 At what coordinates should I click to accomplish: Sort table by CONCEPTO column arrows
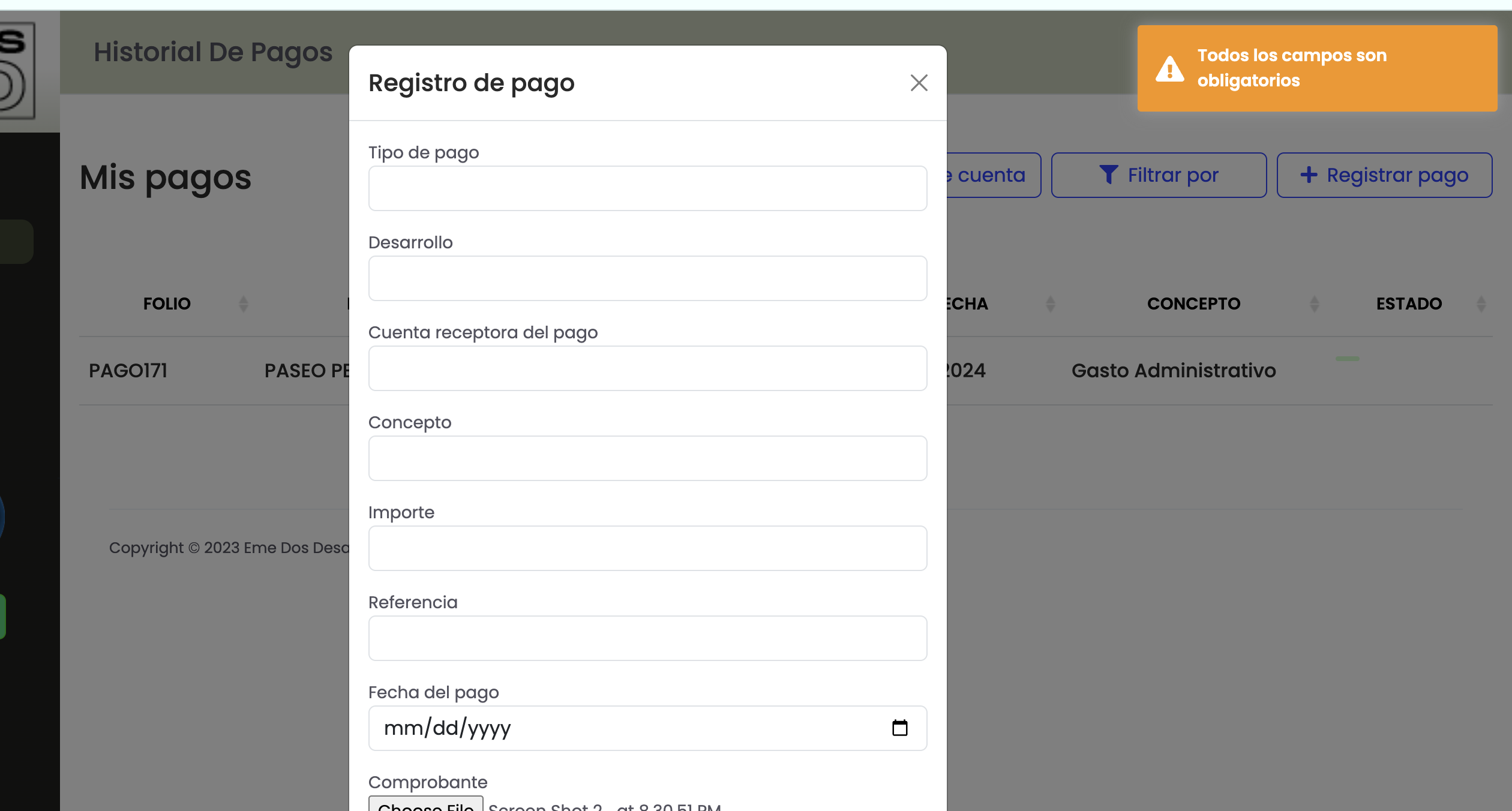[1314, 304]
